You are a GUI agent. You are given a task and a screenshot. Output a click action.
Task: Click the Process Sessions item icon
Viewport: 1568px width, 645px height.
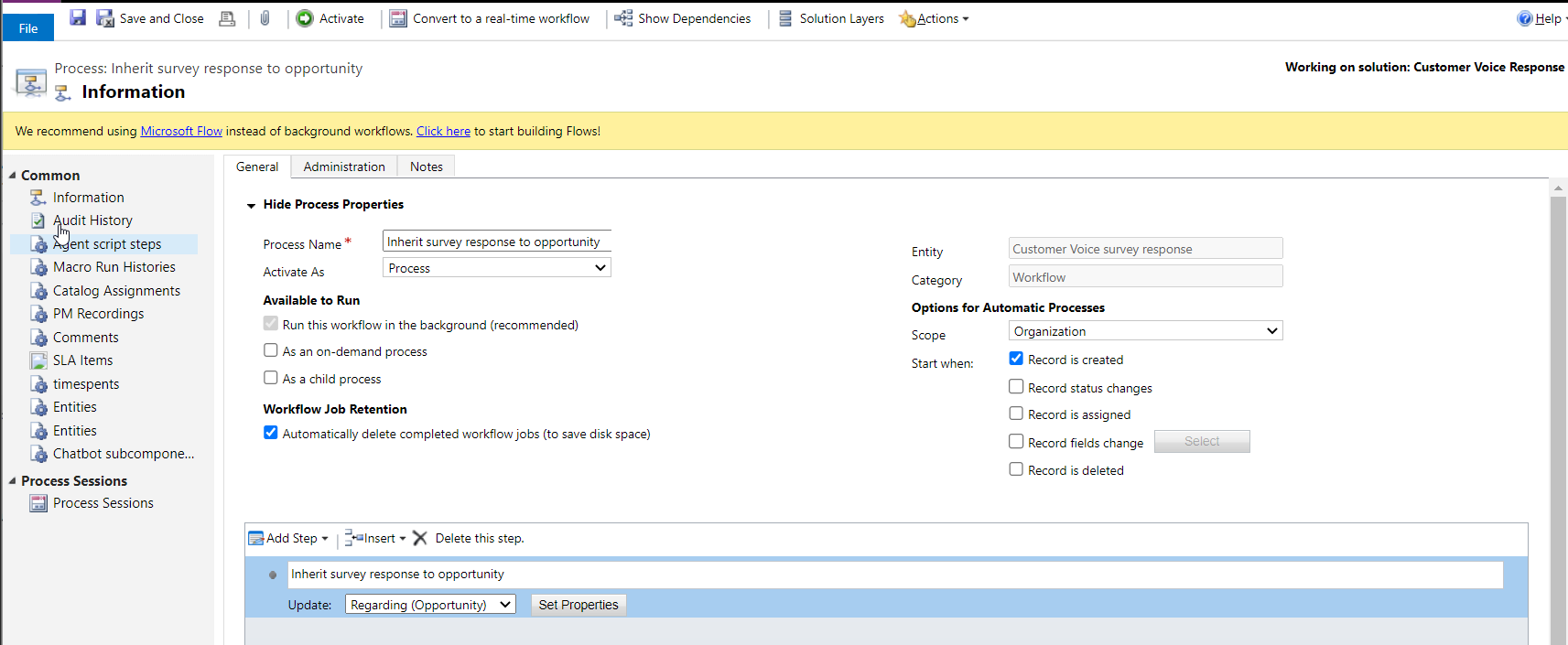coord(38,503)
